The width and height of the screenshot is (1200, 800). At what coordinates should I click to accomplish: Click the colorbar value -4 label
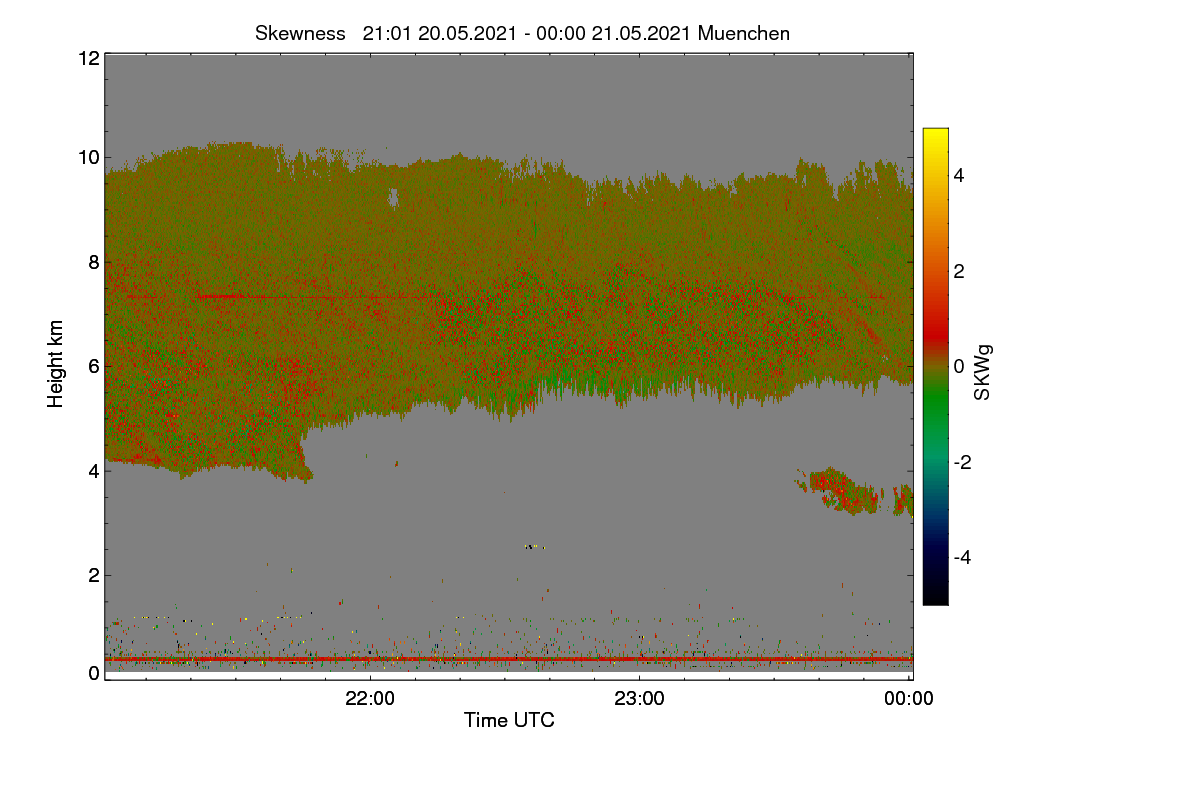coord(963,557)
